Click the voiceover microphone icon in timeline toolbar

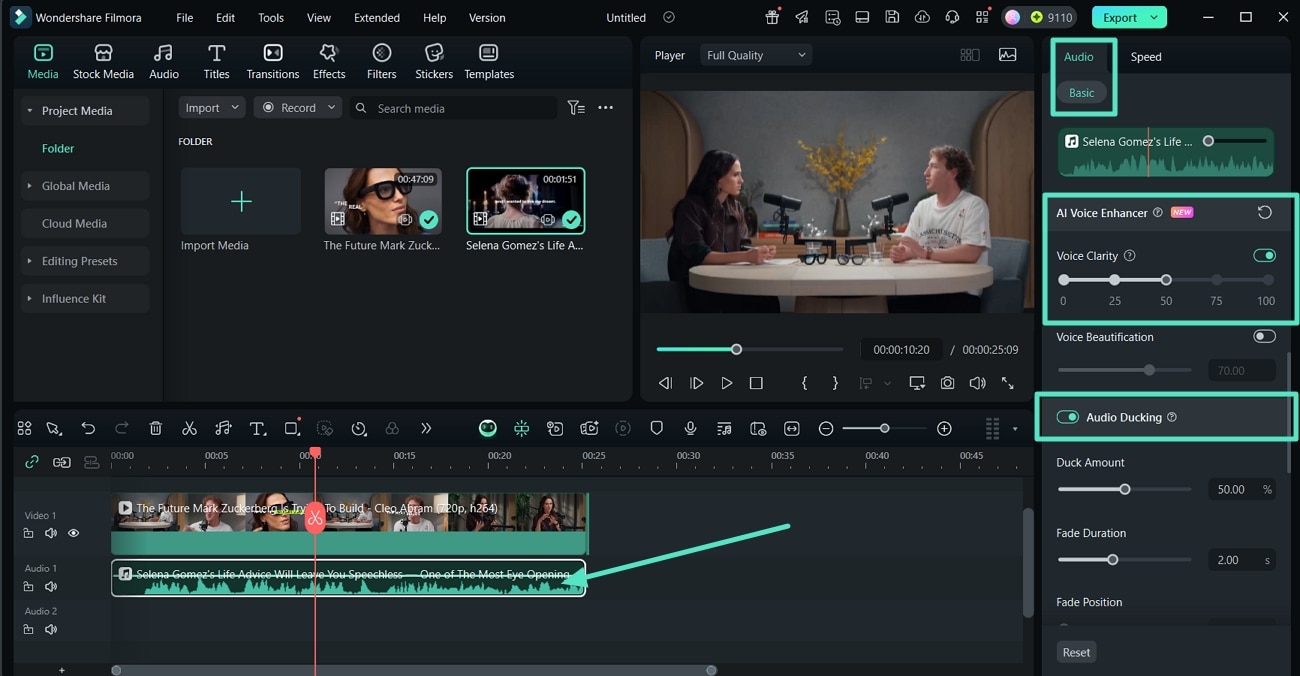(x=690, y=428)
